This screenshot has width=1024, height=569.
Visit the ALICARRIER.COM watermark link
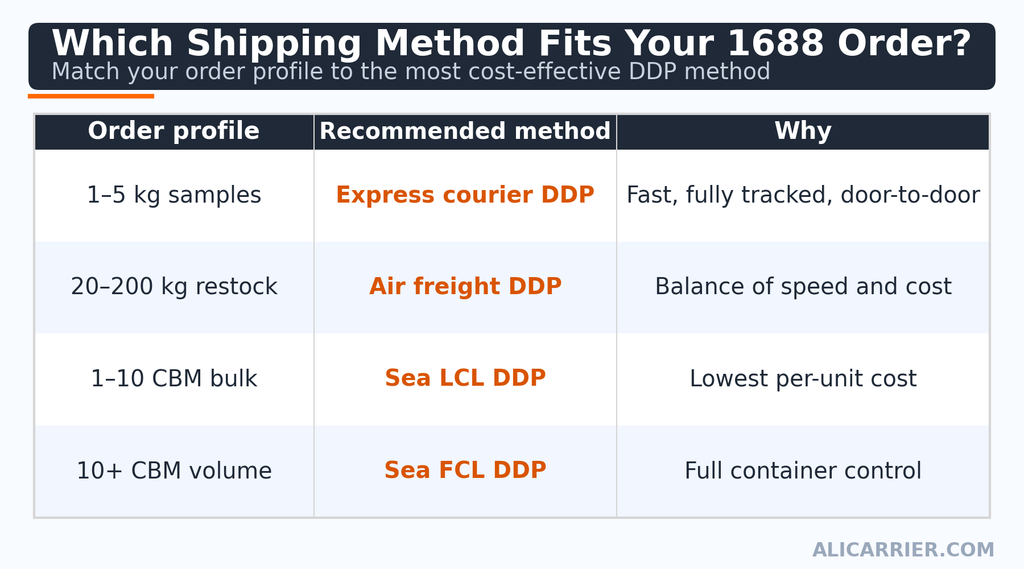903,550
